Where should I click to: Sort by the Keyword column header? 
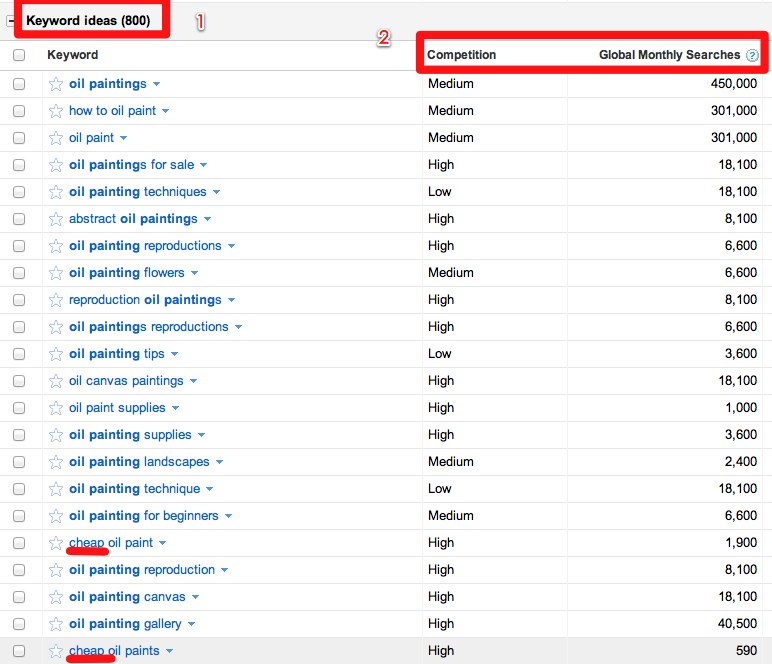73,56
